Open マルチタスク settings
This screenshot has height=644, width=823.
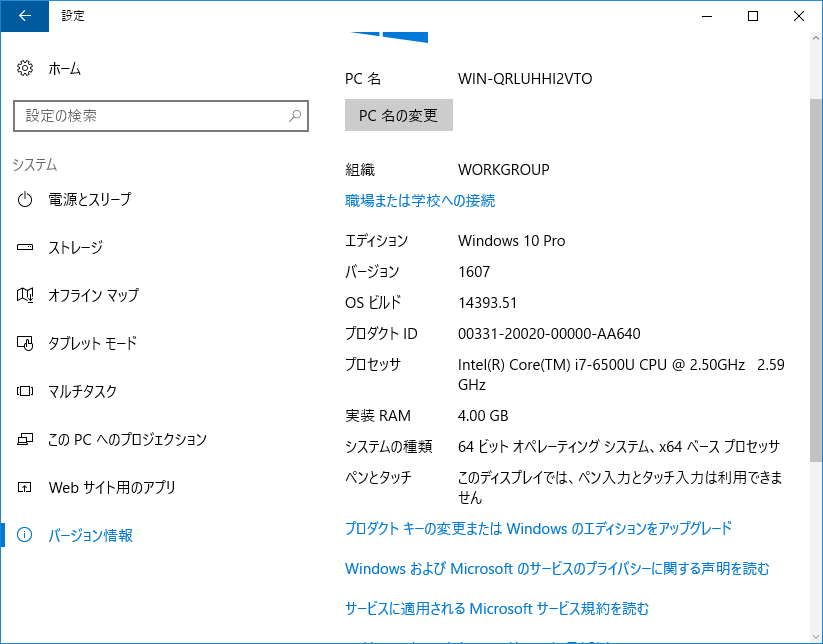tap(82, 391)
